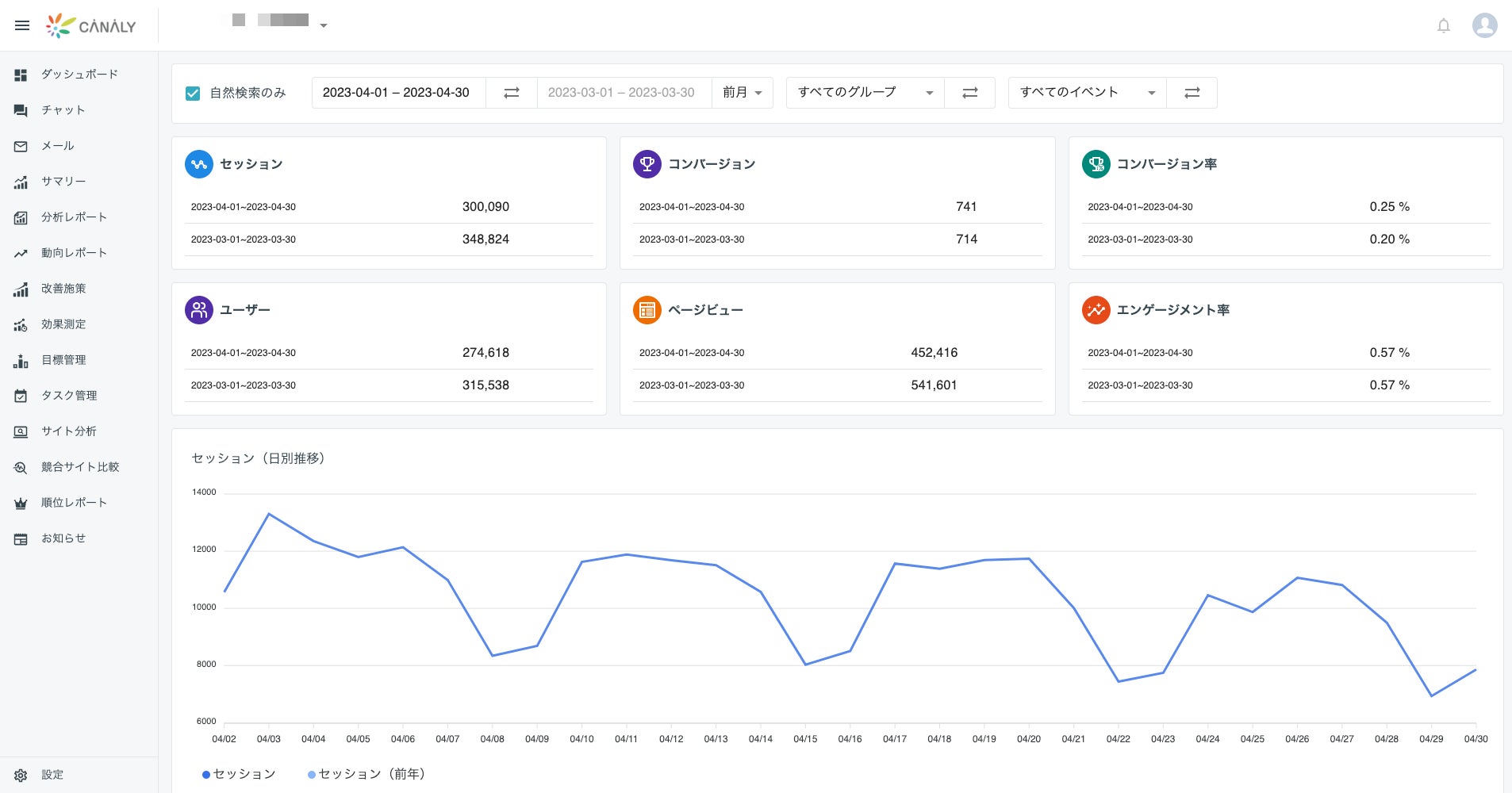Click the swap icon beside すべてのグループ
1512x793 pixels.
click(x=969, y=93)
